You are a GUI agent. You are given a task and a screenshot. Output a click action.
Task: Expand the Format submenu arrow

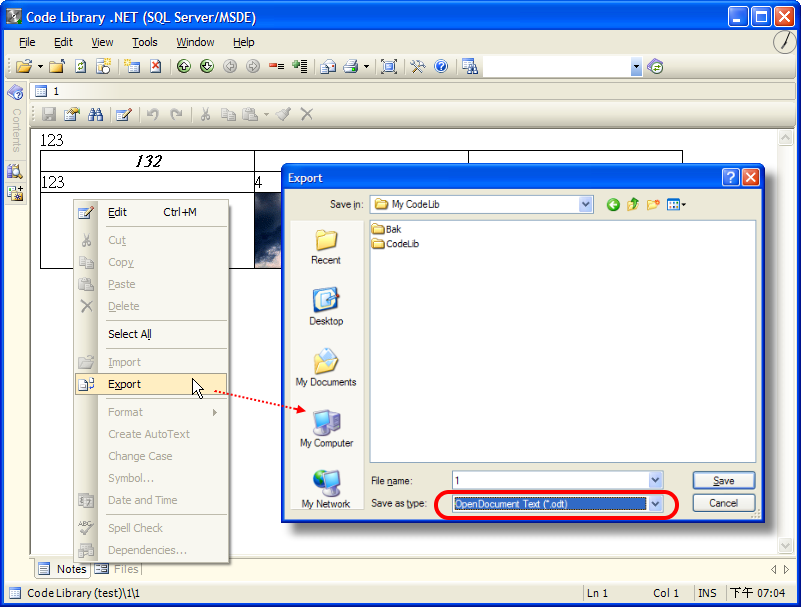215,412
